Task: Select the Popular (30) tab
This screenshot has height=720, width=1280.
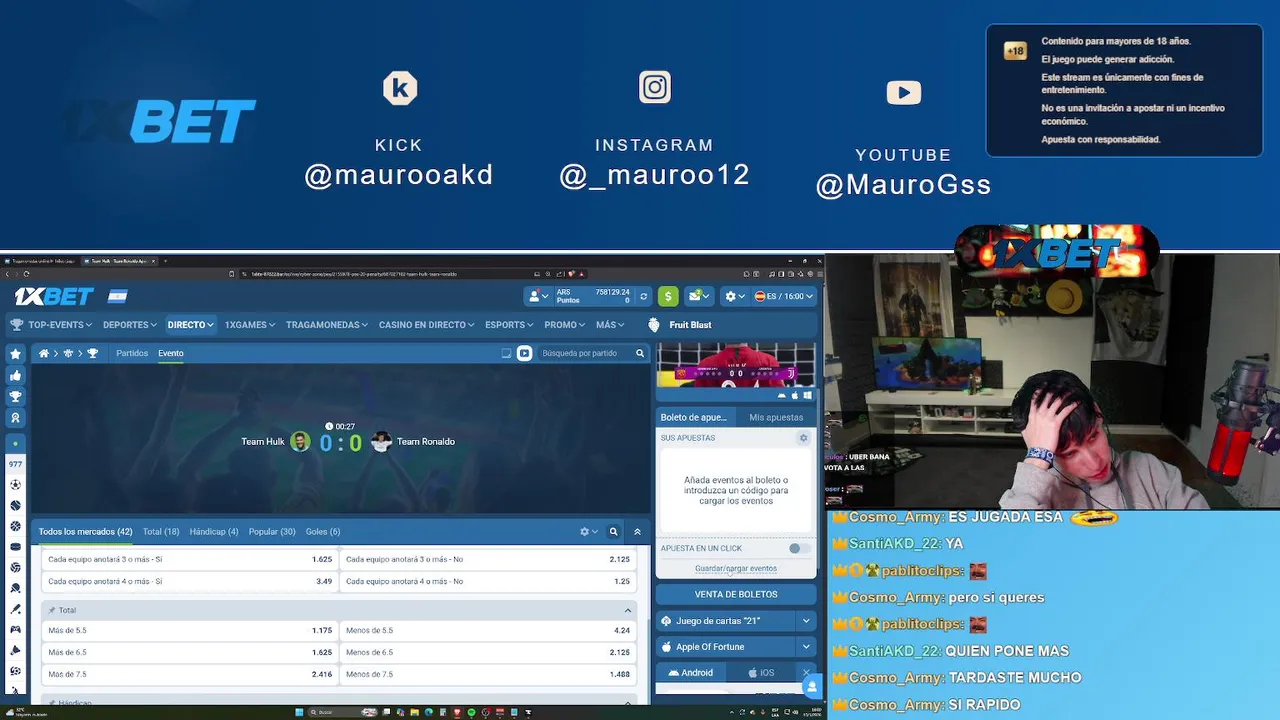Action: [x=272, y=532]
